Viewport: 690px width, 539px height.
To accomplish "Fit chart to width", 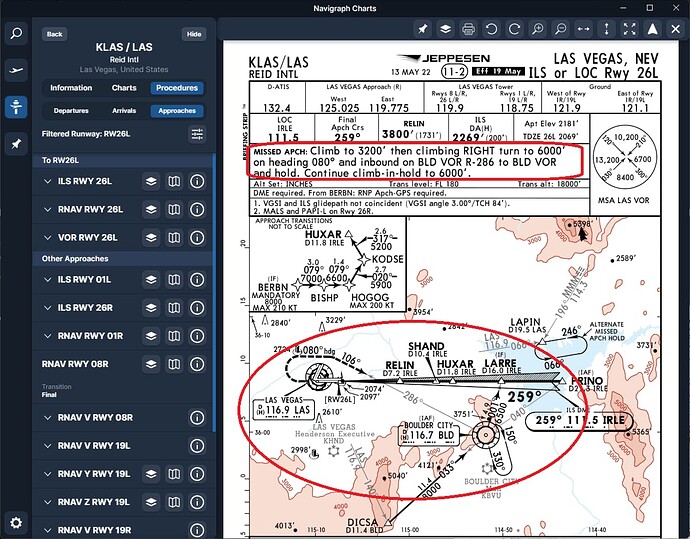I will (x=584, y=29).
